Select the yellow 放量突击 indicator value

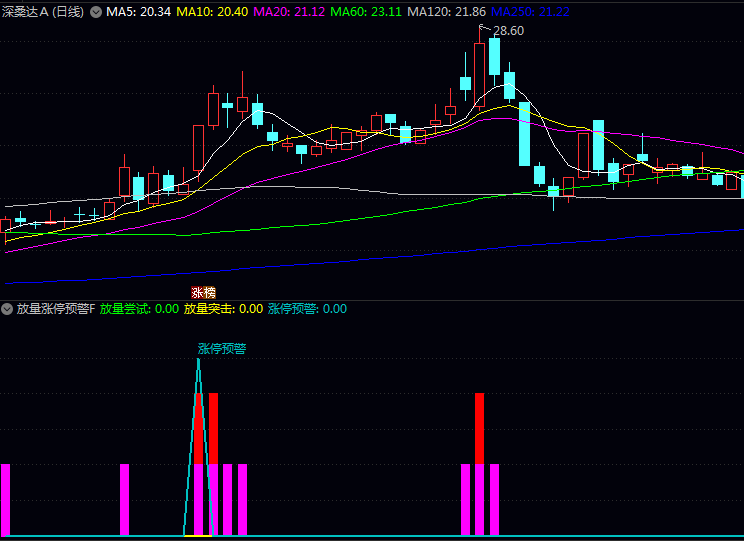click(223, 309)
